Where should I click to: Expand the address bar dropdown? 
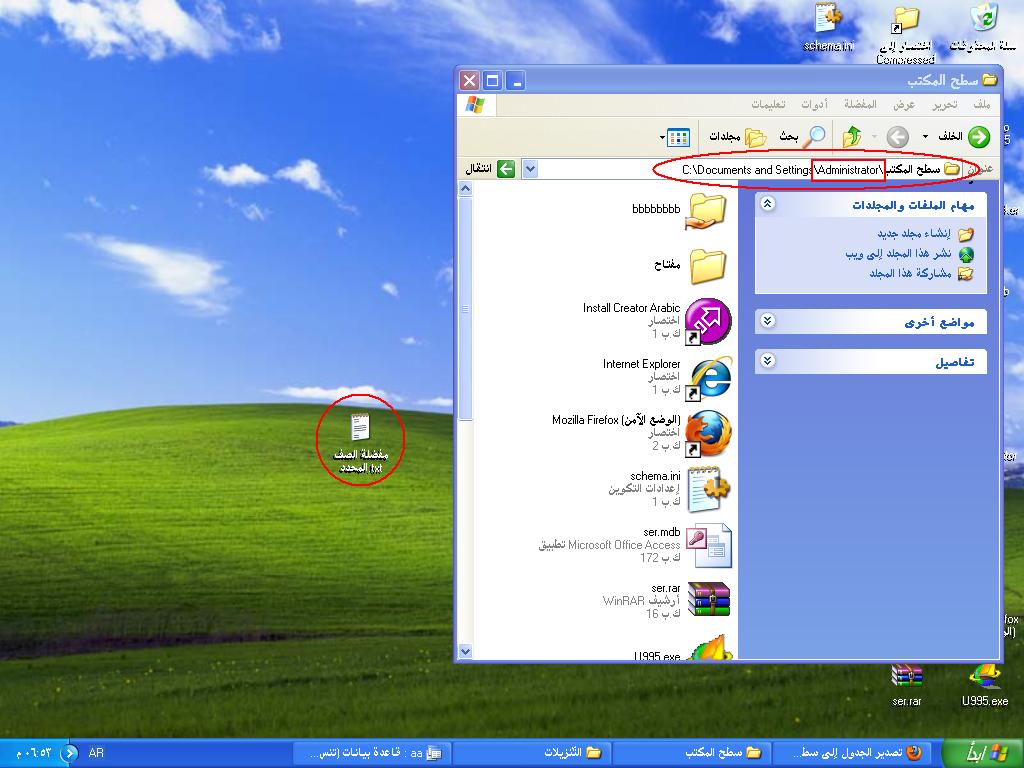click(x=530, y=169)
